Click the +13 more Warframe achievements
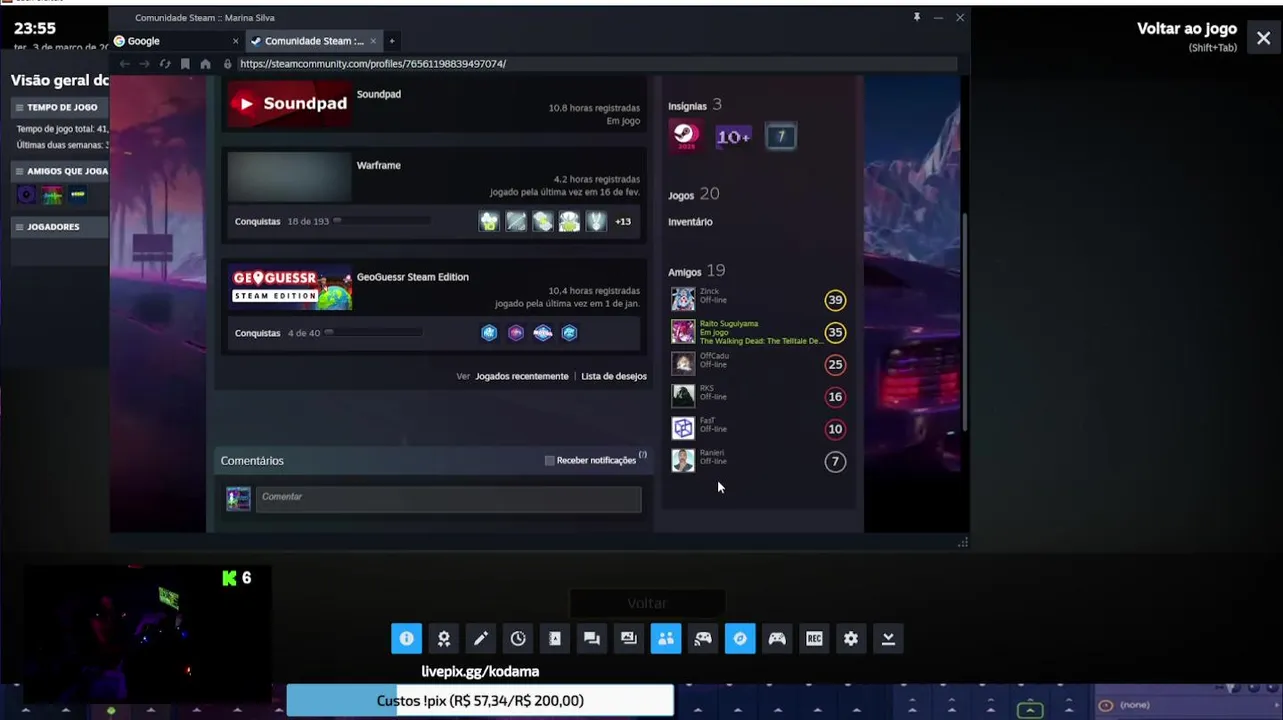 point(623,221)
